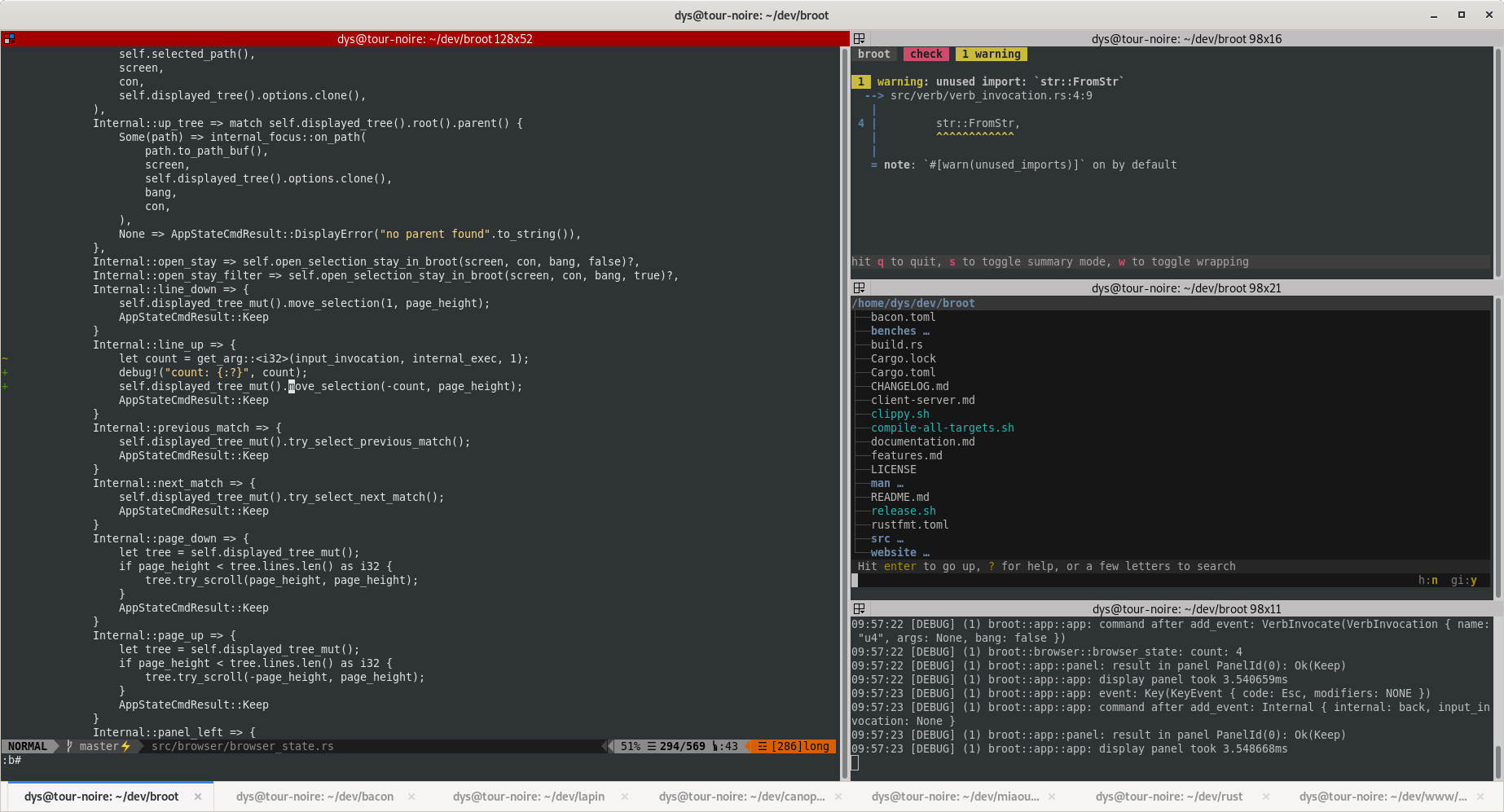Close the ~/dev/canop... tab
Screen dimensions: 1504x812
[838, 797]
